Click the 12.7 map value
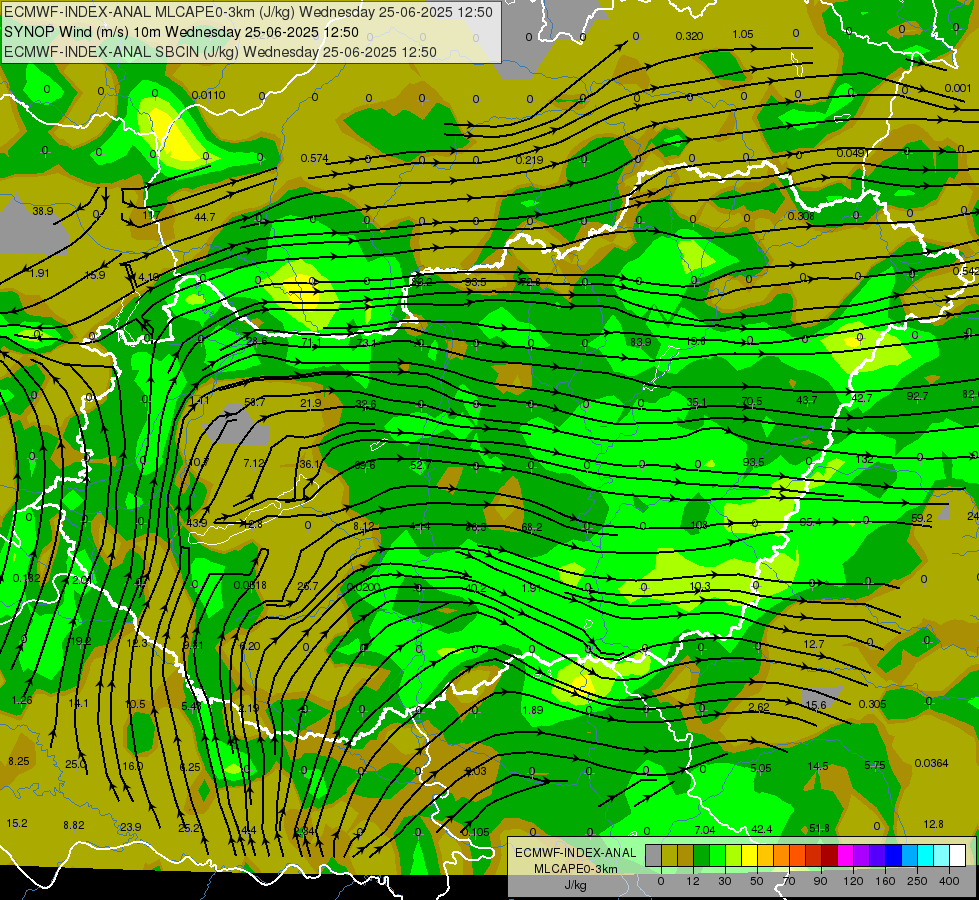Screen dimensions: 979x900 tap(814, 644)
